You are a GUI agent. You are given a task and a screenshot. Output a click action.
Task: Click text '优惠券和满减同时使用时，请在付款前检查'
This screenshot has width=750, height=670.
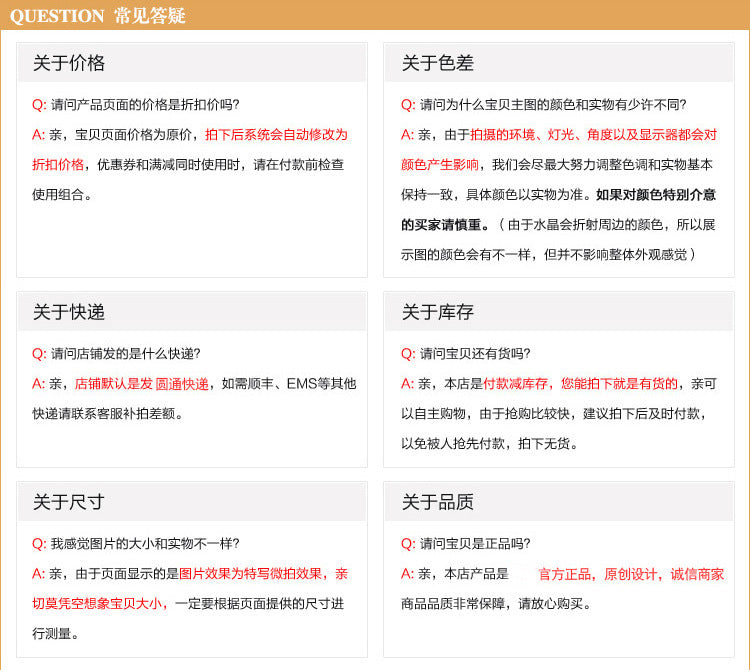click(x=221, y=165)
